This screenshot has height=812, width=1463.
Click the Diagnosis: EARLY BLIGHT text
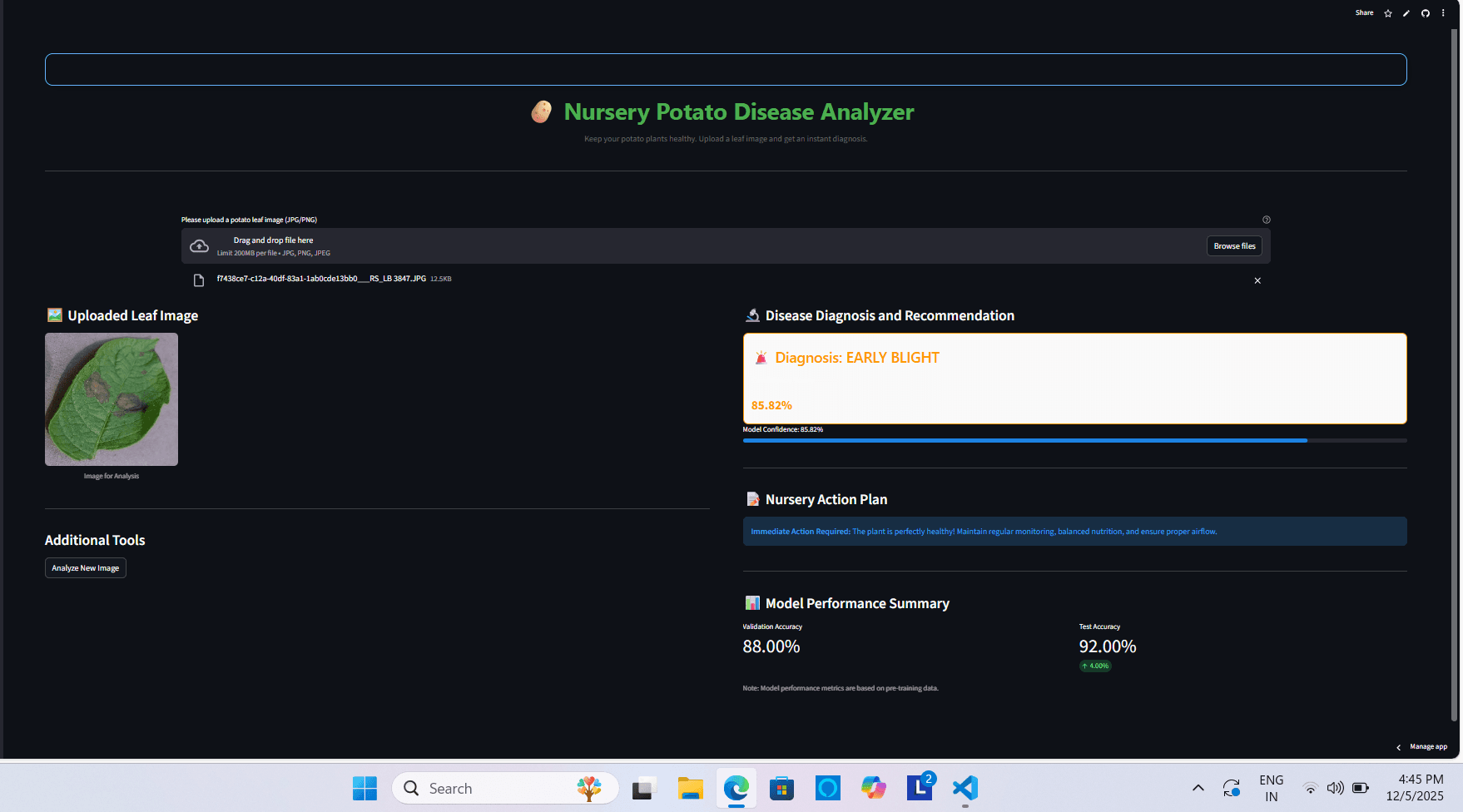(857, 358)
